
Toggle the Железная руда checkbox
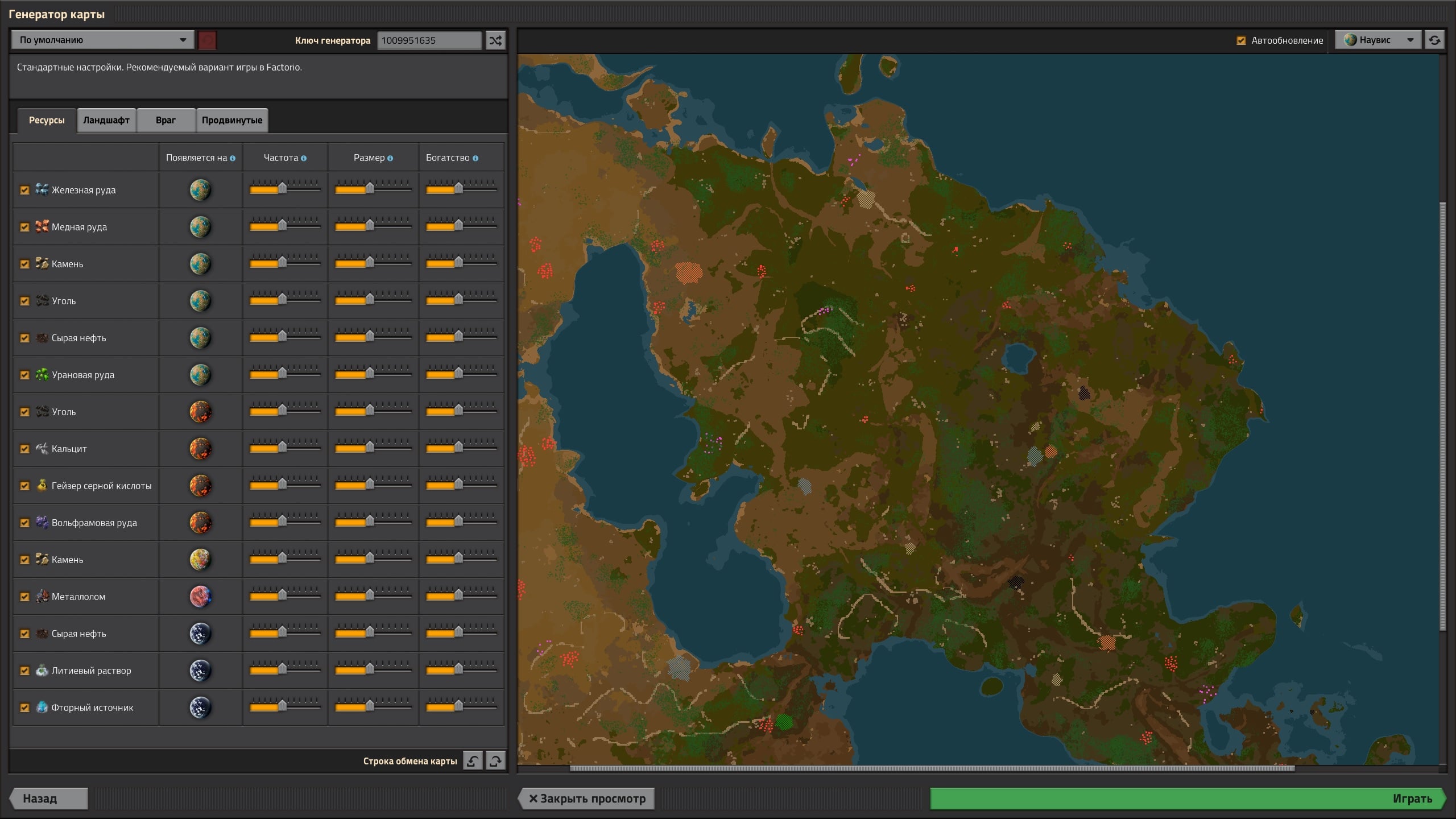click(24, 190)
